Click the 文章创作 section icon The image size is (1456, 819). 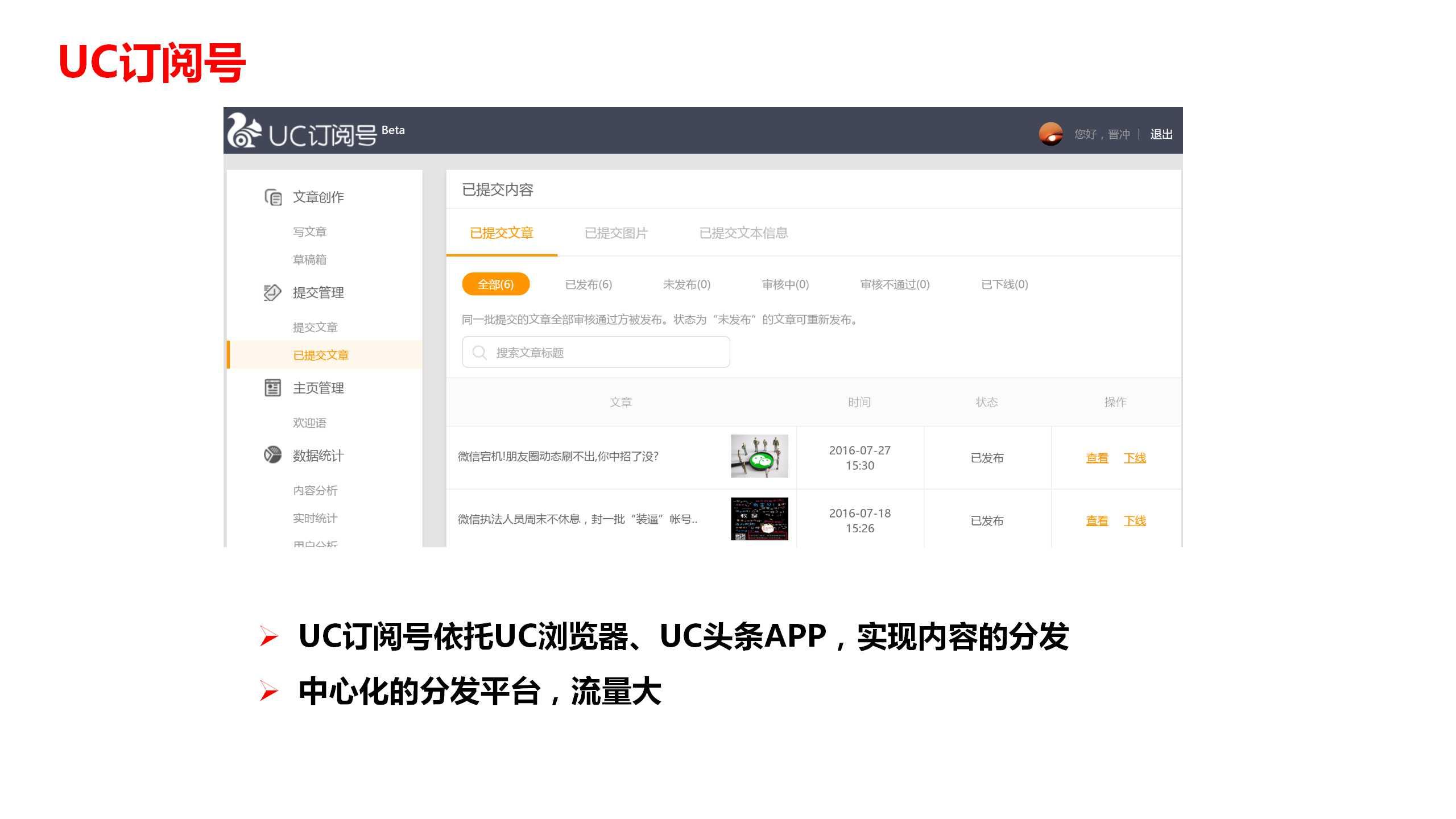(x=273, y=197)
